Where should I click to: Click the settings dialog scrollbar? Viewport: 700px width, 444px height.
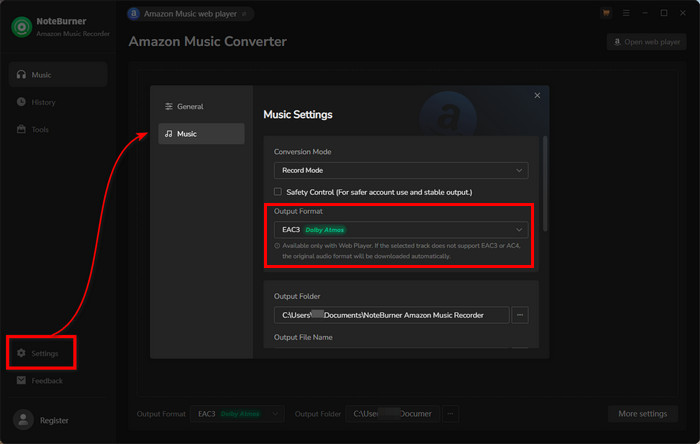tap(545, 184)
